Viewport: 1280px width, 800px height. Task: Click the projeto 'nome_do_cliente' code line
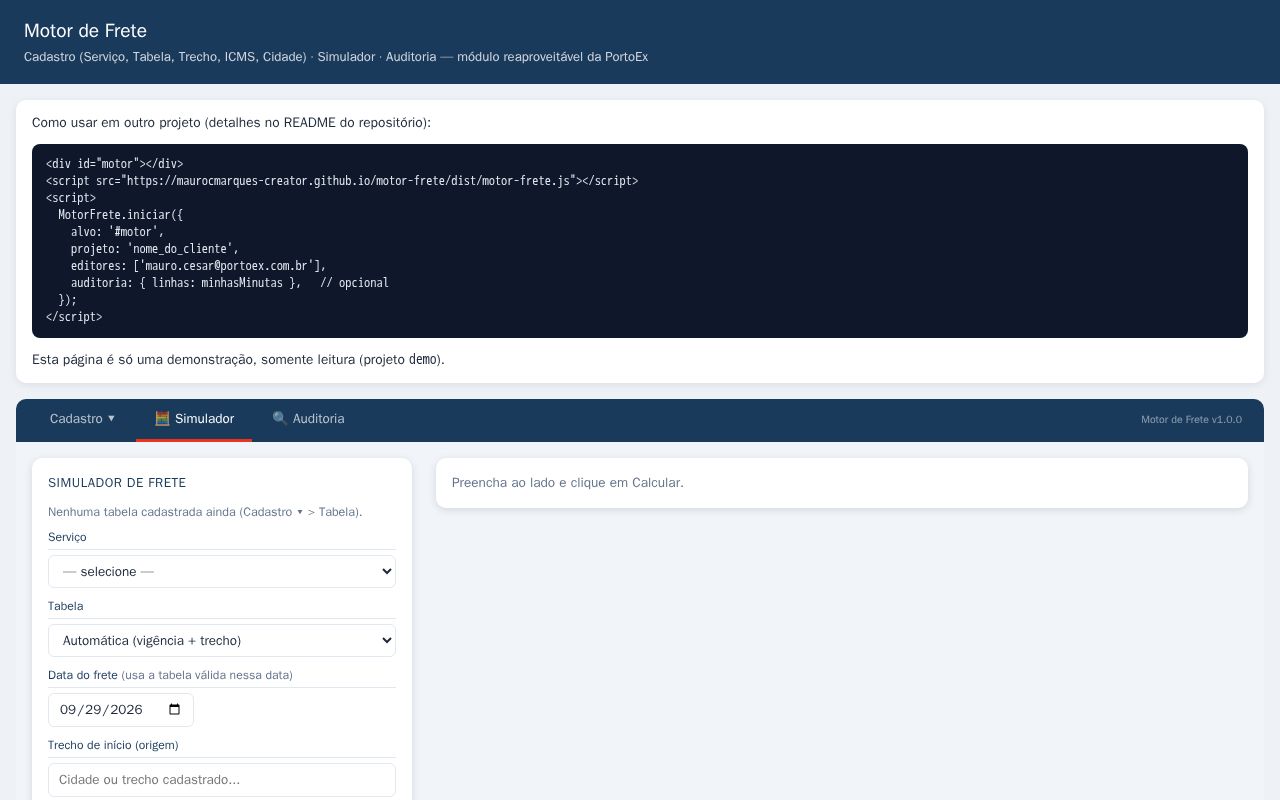[x=154, y=249]
